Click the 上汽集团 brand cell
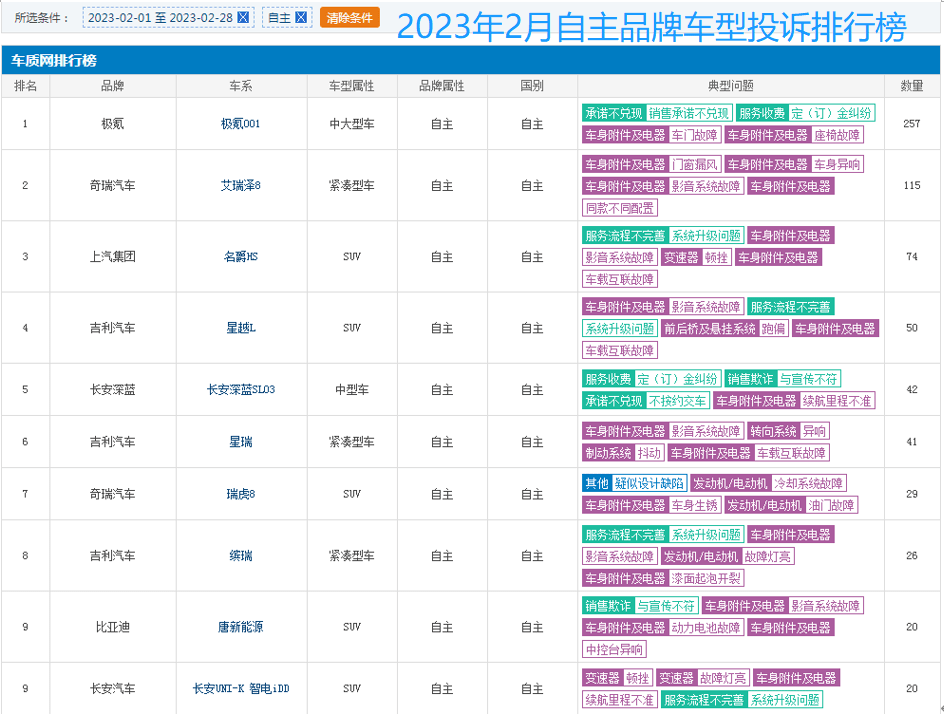 click(x=113, y=256)
